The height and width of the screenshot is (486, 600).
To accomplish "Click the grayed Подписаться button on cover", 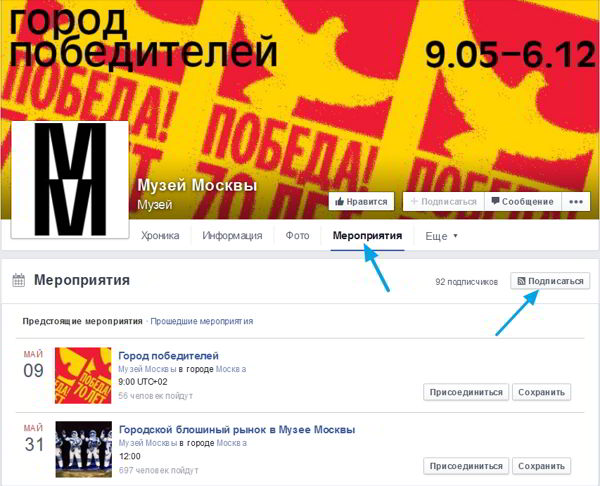I will click(x=443, y=201).
